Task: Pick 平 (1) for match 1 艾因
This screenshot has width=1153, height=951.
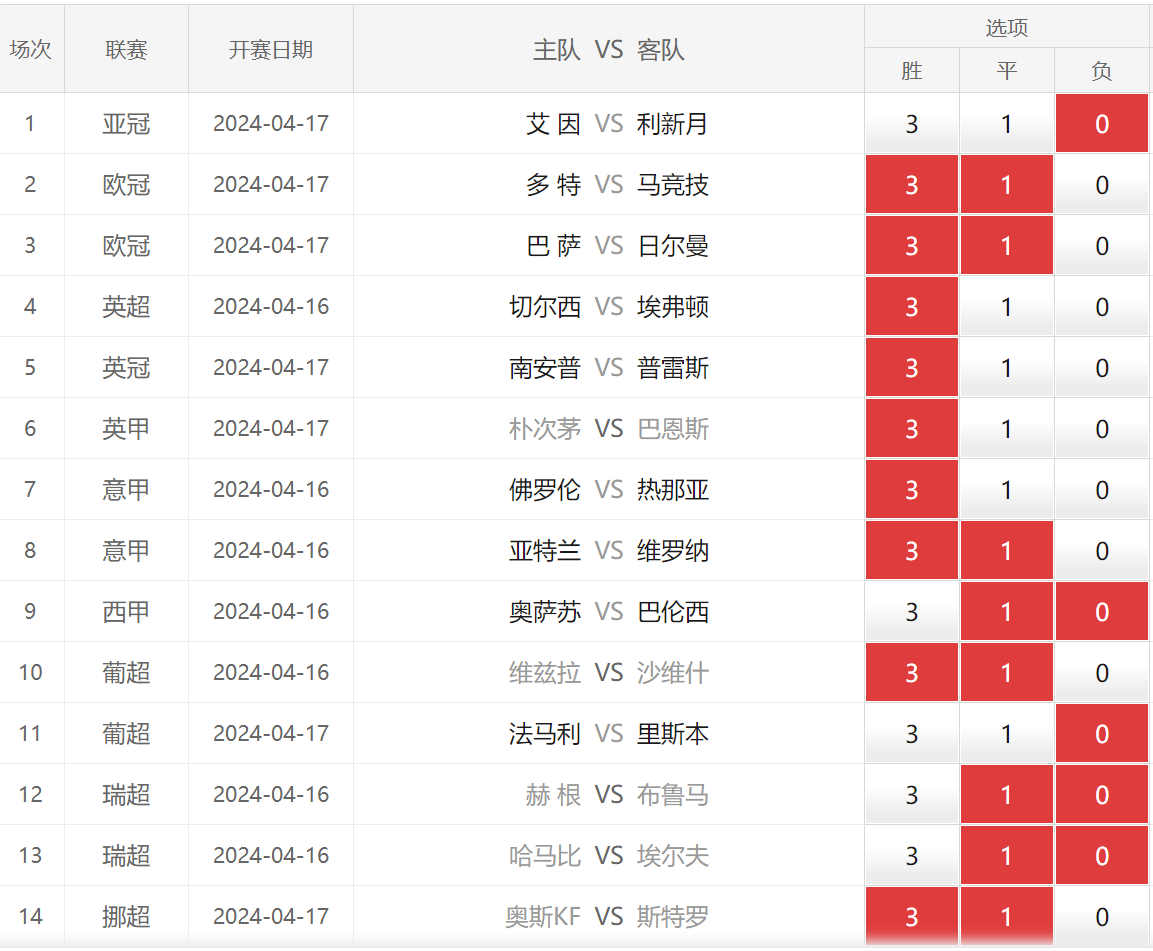Action: (x=1007, y=124)
